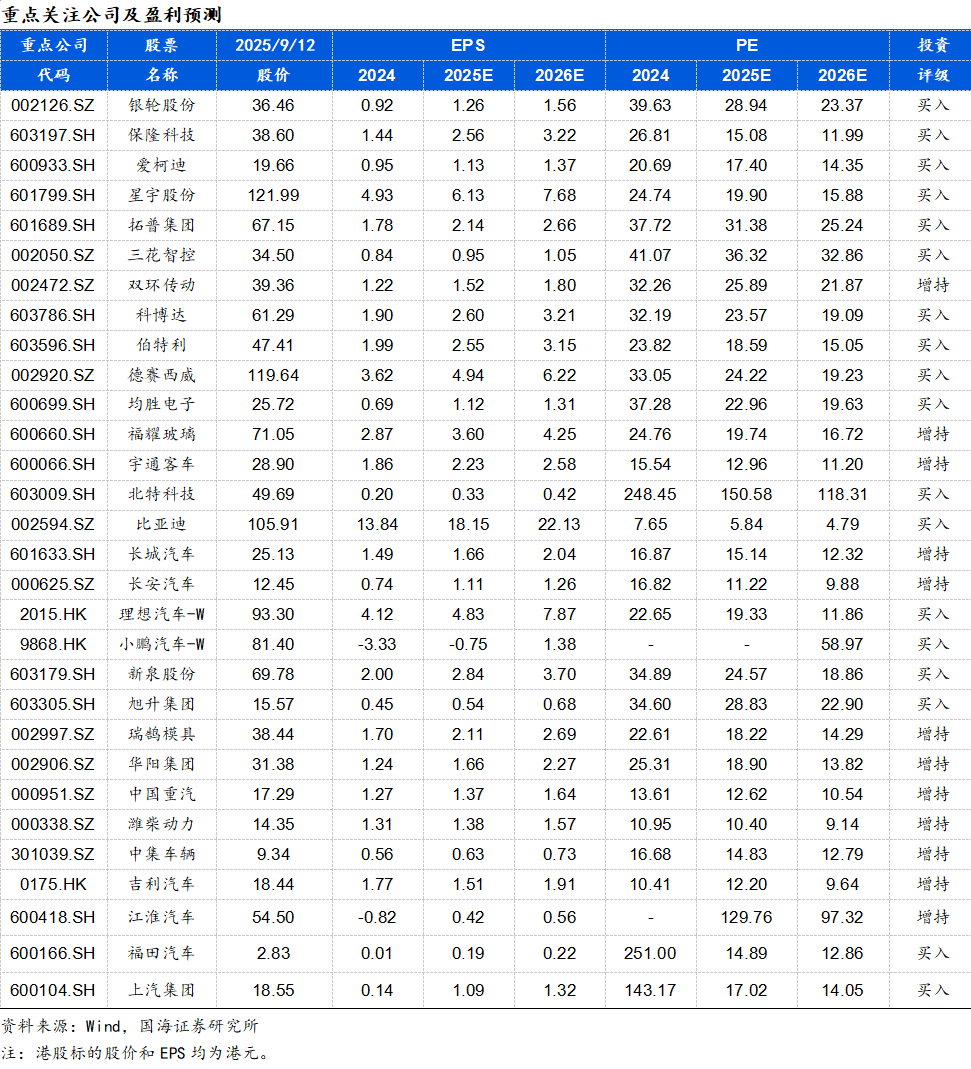
Task: Click the 2025E EPS value -0.75
Action: (x=468, y=645)
